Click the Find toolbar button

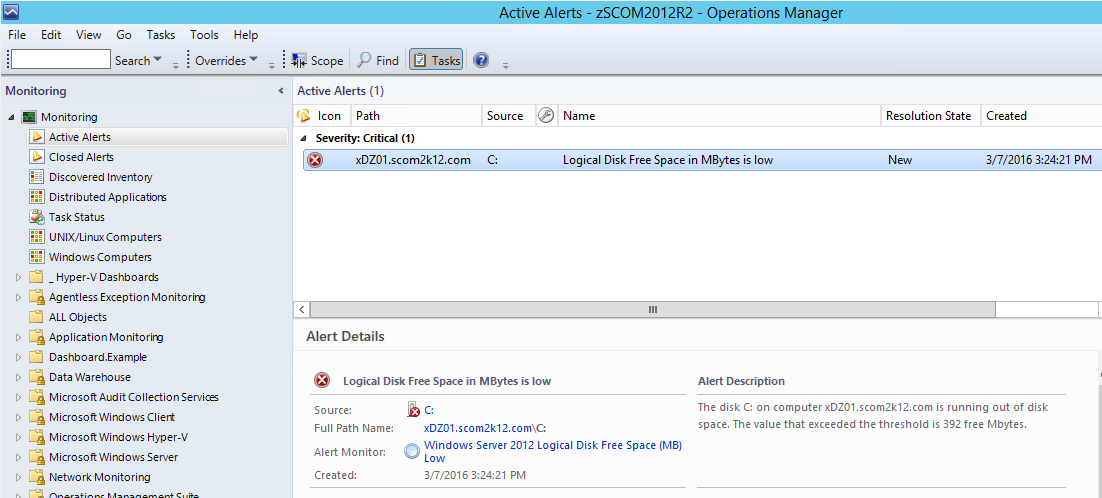[378, 60]
